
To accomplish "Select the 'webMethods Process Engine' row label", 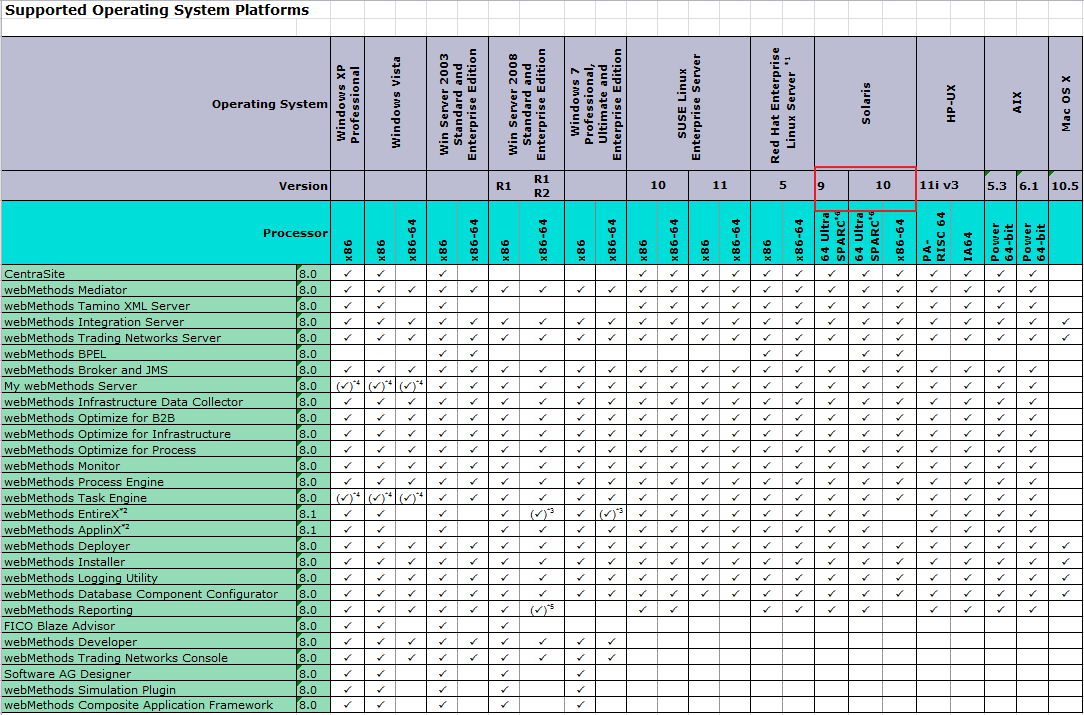I will [149, 482].
